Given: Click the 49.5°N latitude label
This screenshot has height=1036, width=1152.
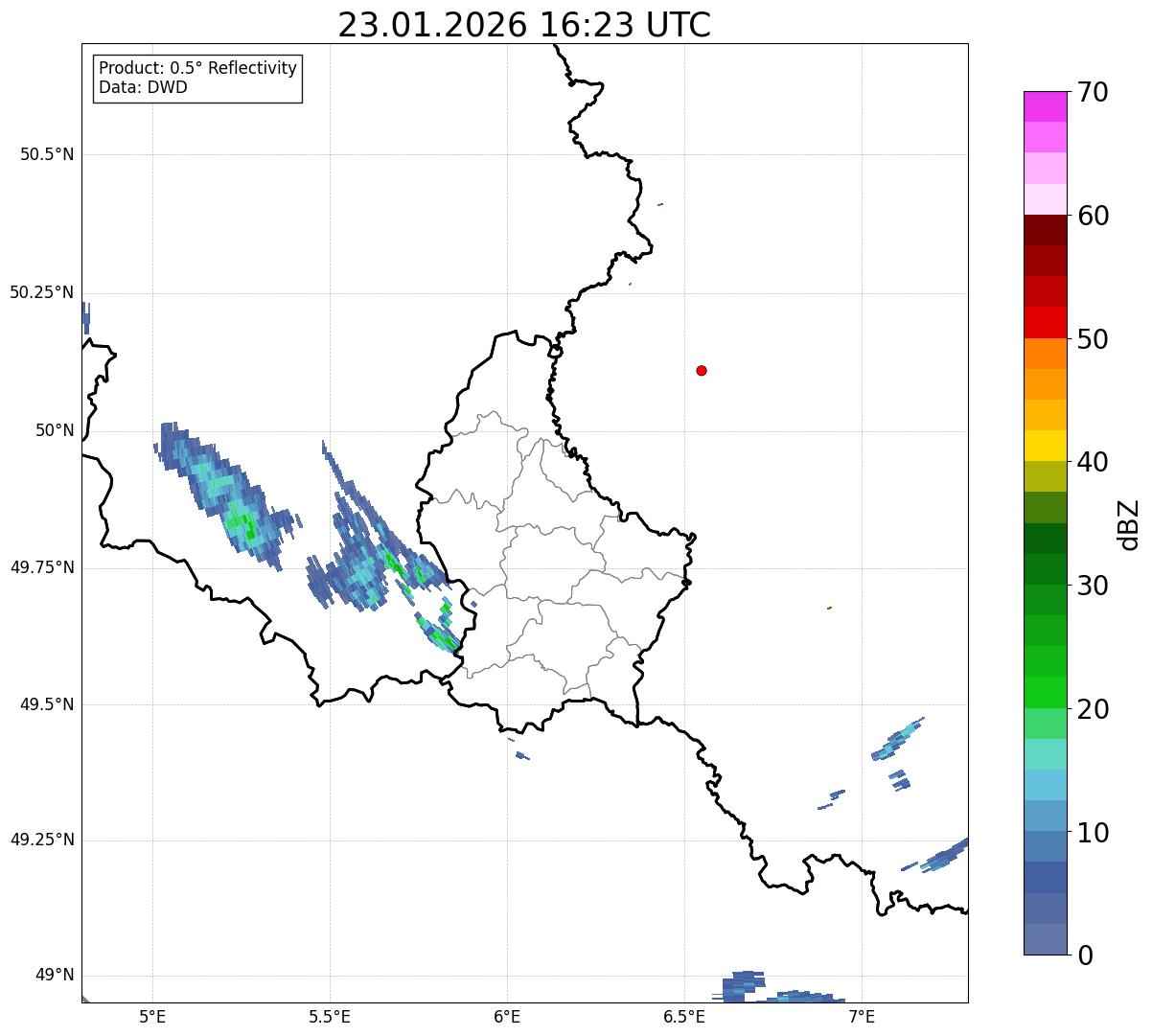Looking at the screenshot, I should [x=47, y=704].
